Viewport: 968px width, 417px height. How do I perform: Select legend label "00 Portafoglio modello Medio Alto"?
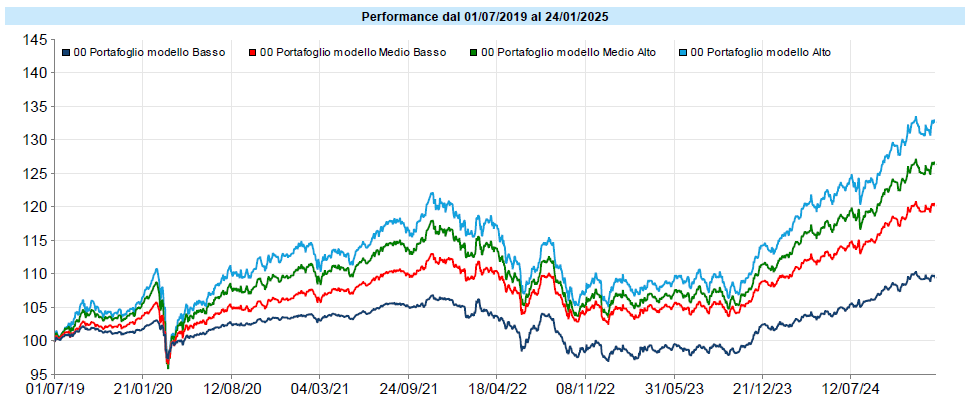coord(568,53)
